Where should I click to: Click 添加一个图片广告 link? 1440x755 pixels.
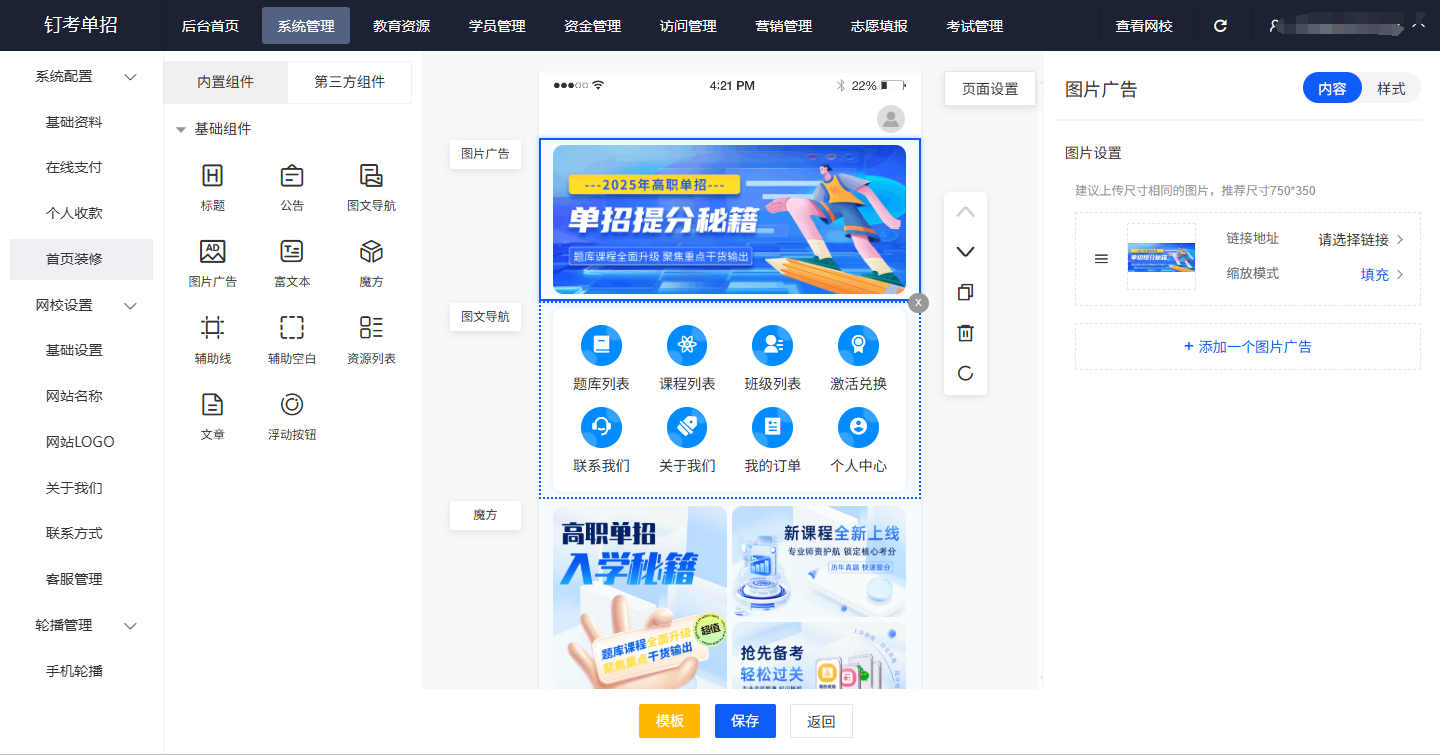pos(1247,347)
